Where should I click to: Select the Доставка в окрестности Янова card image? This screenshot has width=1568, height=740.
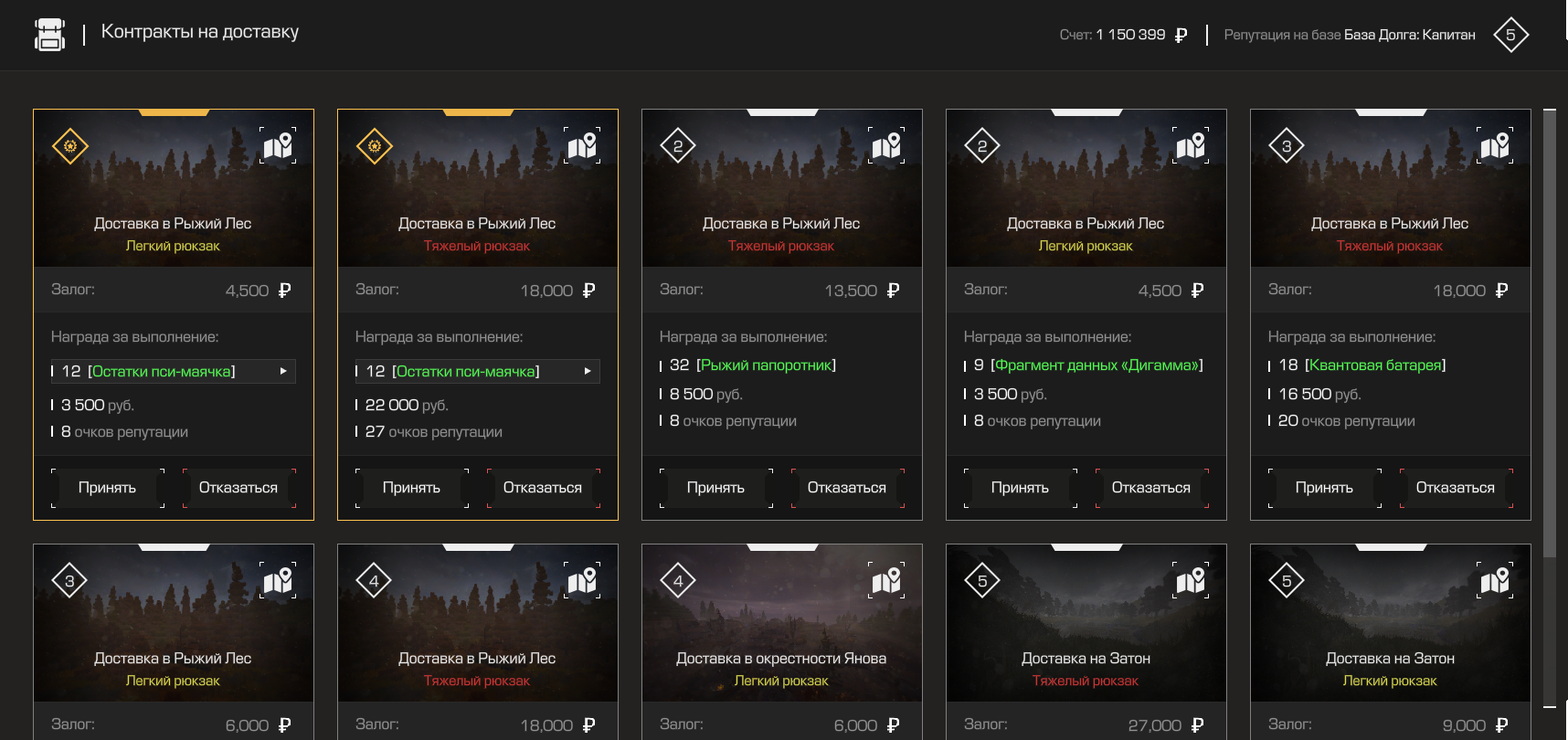[781, 621]
